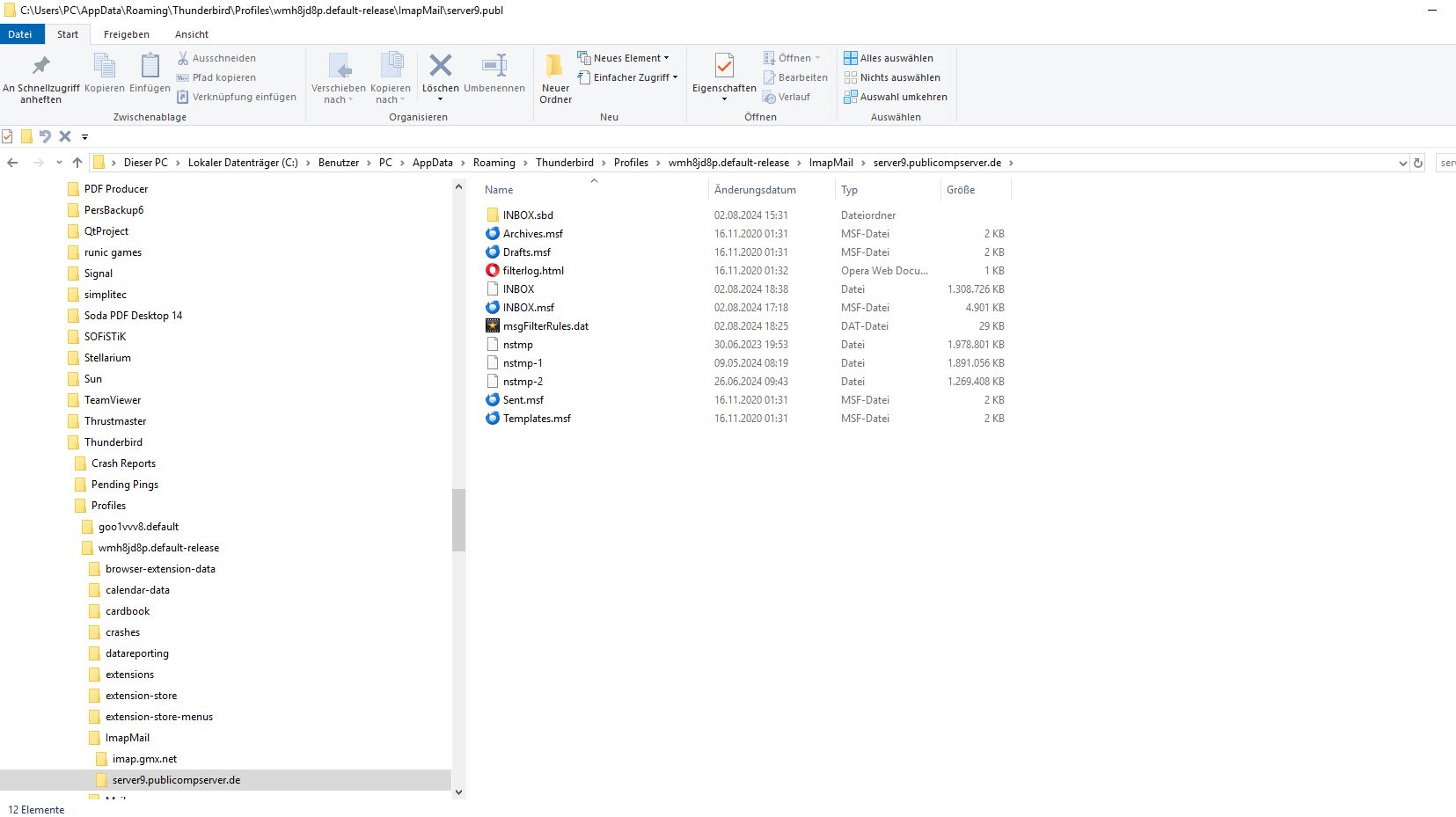This screenshot has width=1456, height=817.
Task: Click the undo icon in quick access toolbar
Action: click(x=45, y=136)
